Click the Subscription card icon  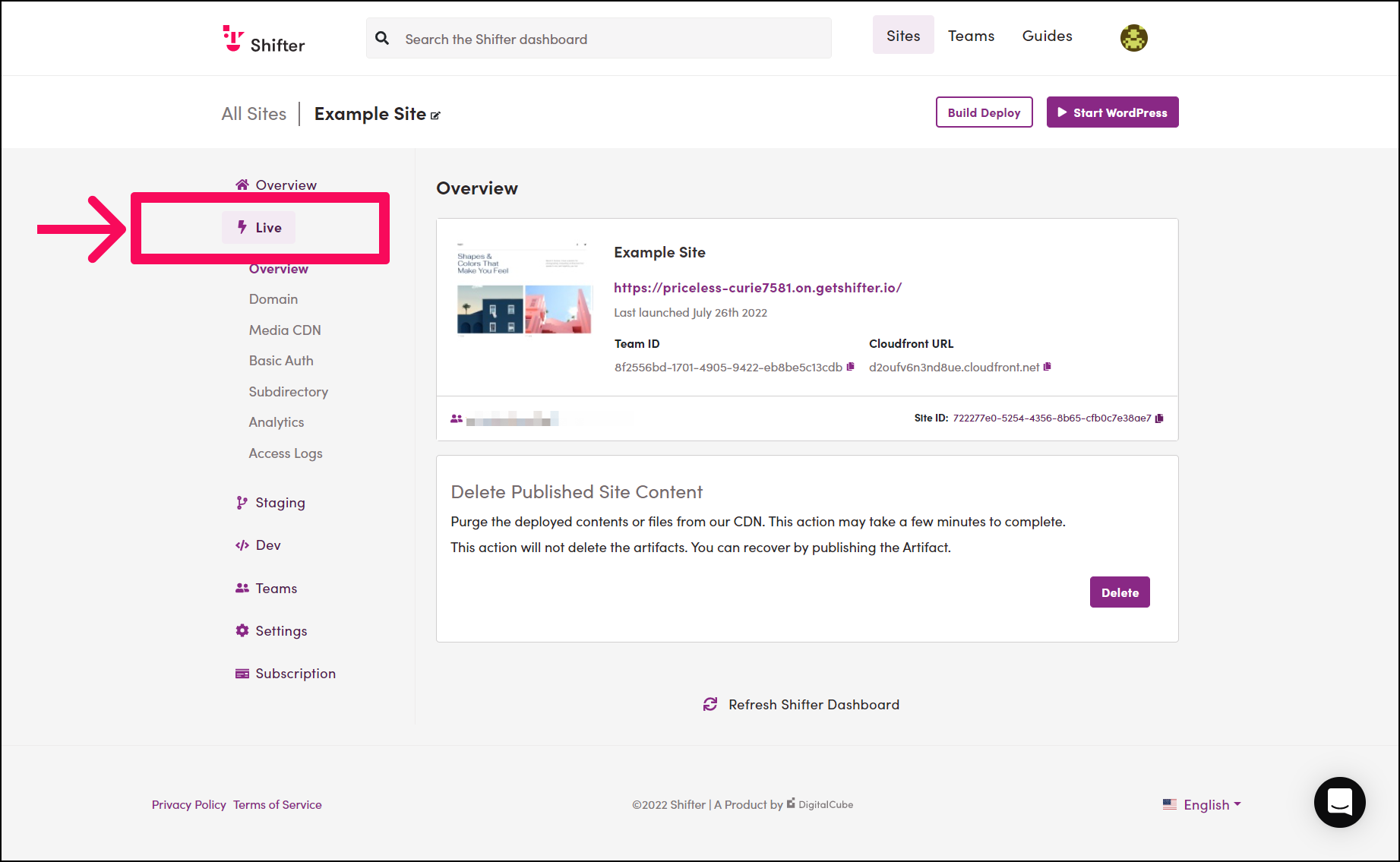click(x=242, y=674)
